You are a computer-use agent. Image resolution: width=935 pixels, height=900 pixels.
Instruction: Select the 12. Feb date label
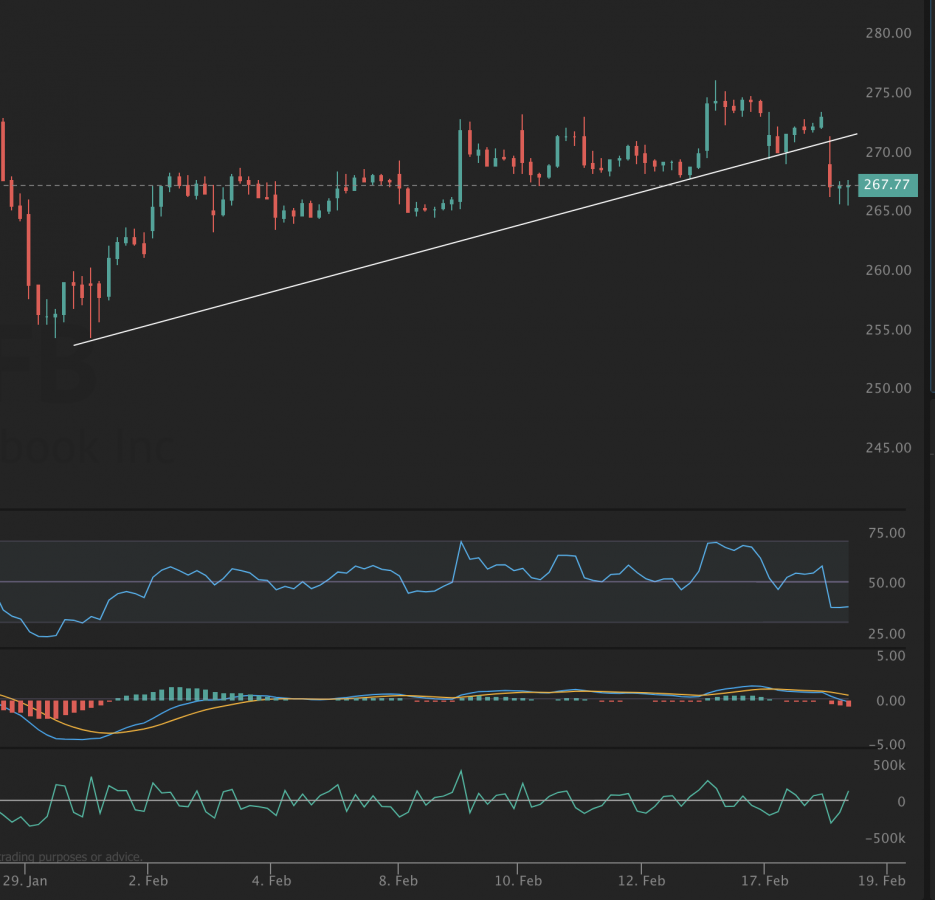pyautogui.click(x=642, y=881)
